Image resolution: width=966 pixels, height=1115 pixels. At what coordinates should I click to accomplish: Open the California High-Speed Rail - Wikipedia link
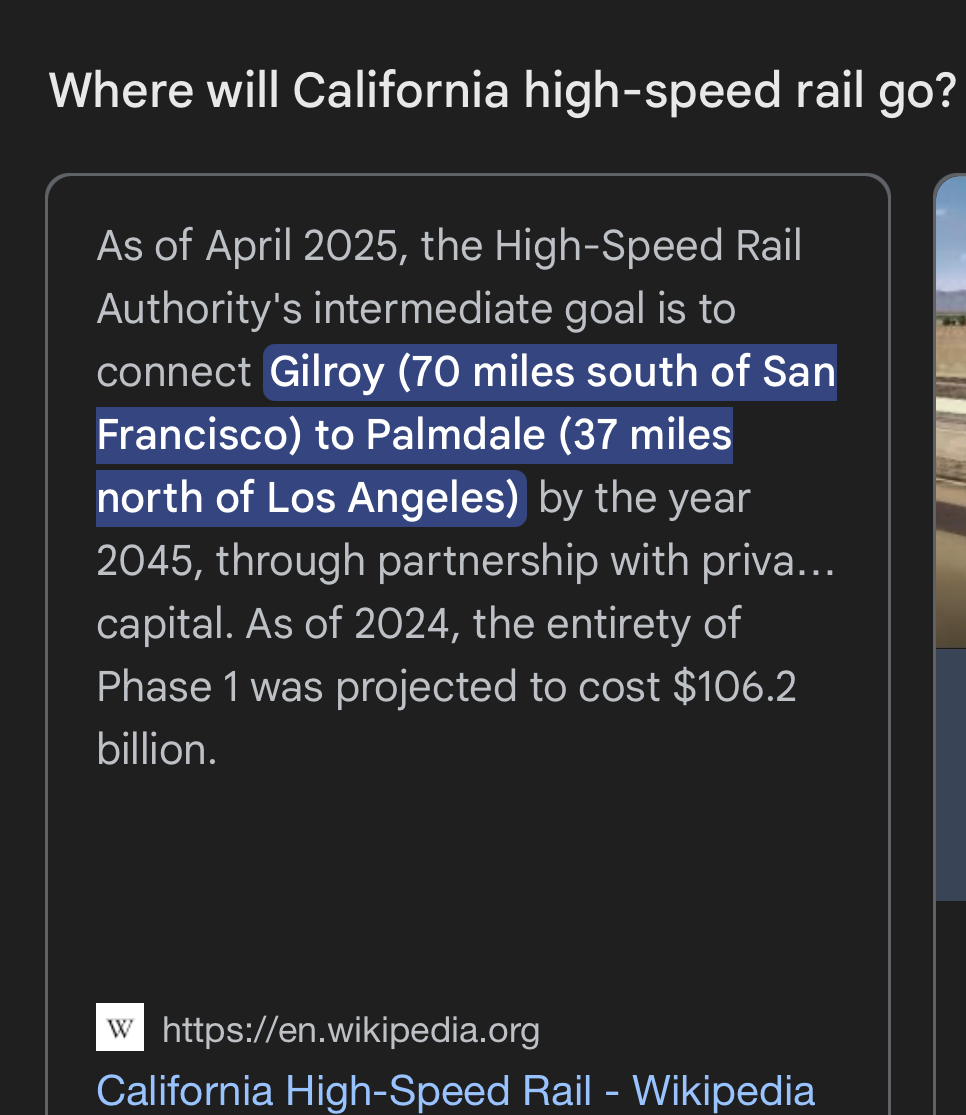[455, 1091]
